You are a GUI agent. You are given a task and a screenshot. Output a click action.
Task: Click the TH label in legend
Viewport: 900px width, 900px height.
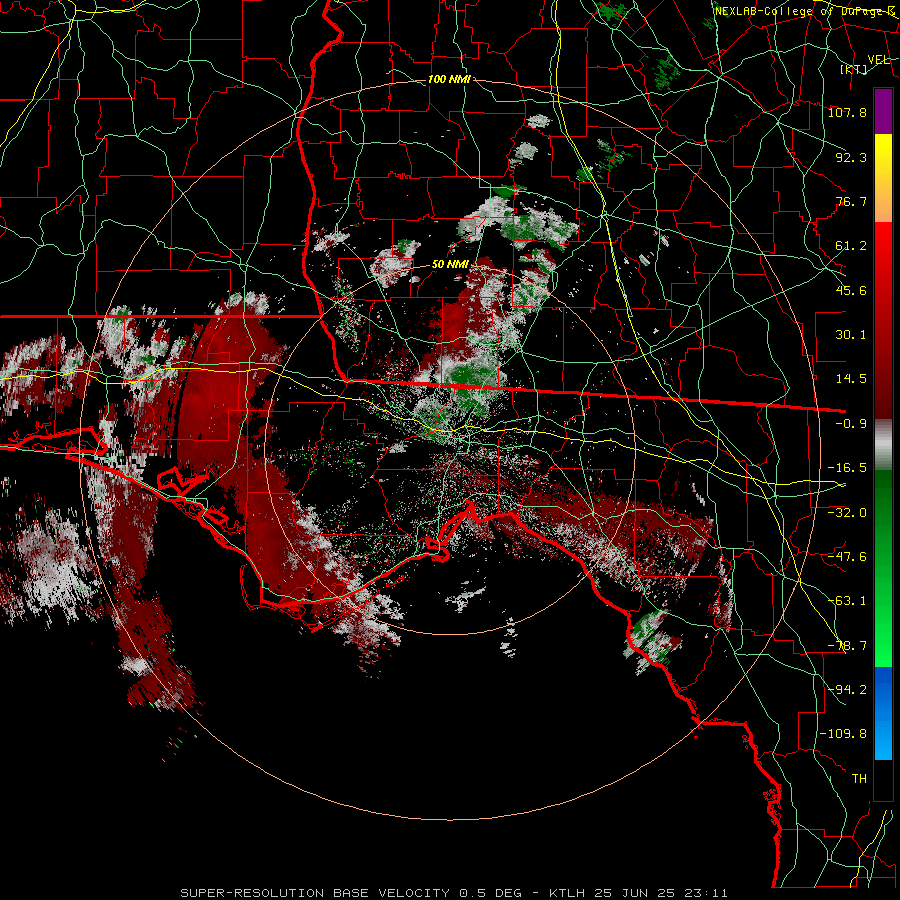click(x=859, y=779)
